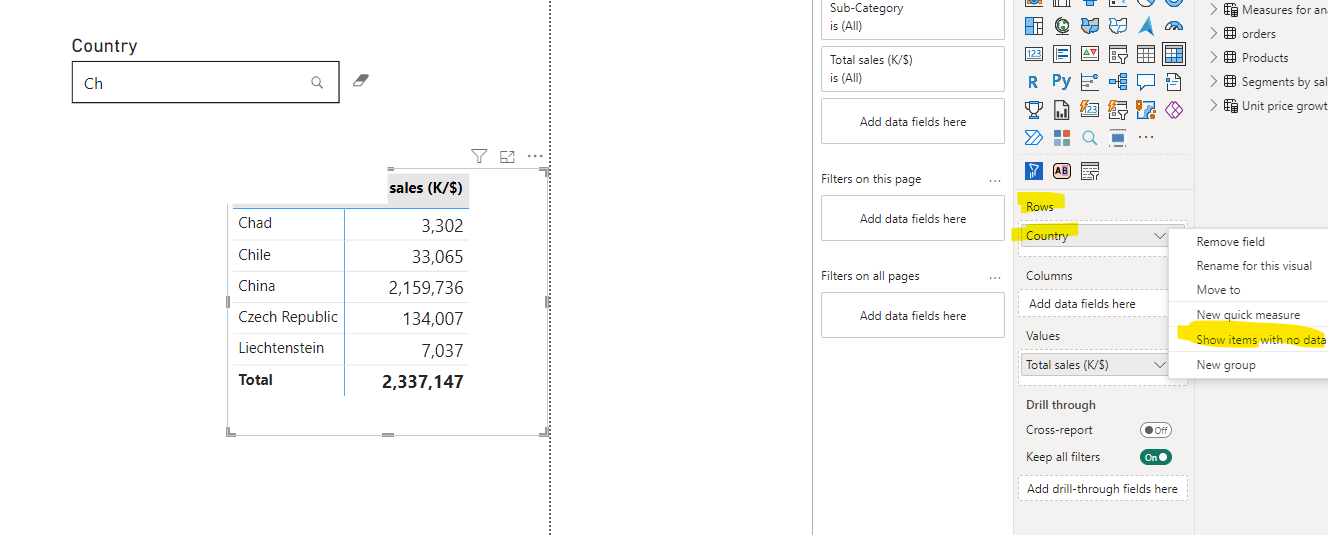Select the Map globe visualization icon
The height and width of the screenshot is (535, 1328).
pos(1062,26)
